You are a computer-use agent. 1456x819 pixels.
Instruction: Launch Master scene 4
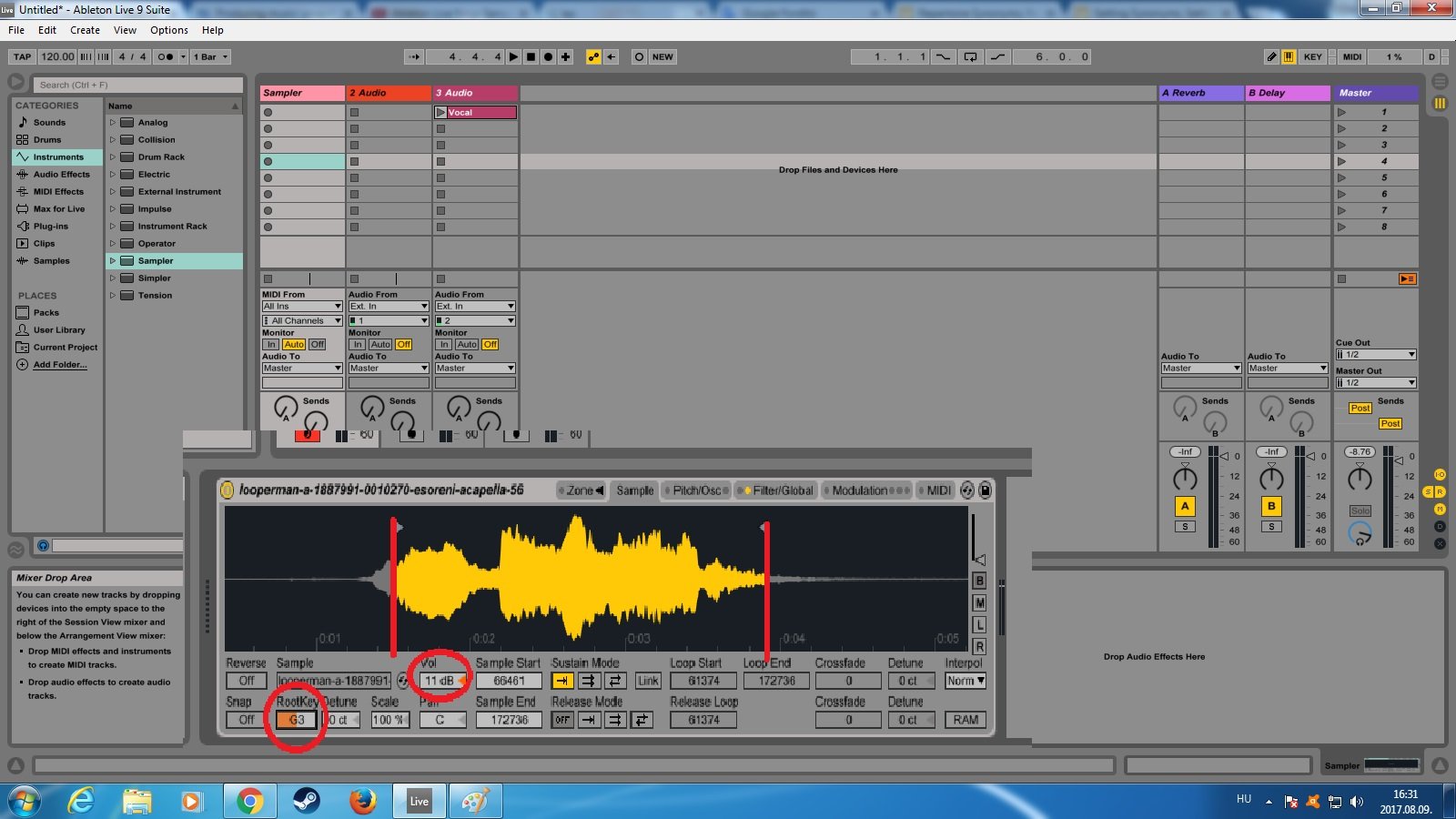(x=1341, y=161)
